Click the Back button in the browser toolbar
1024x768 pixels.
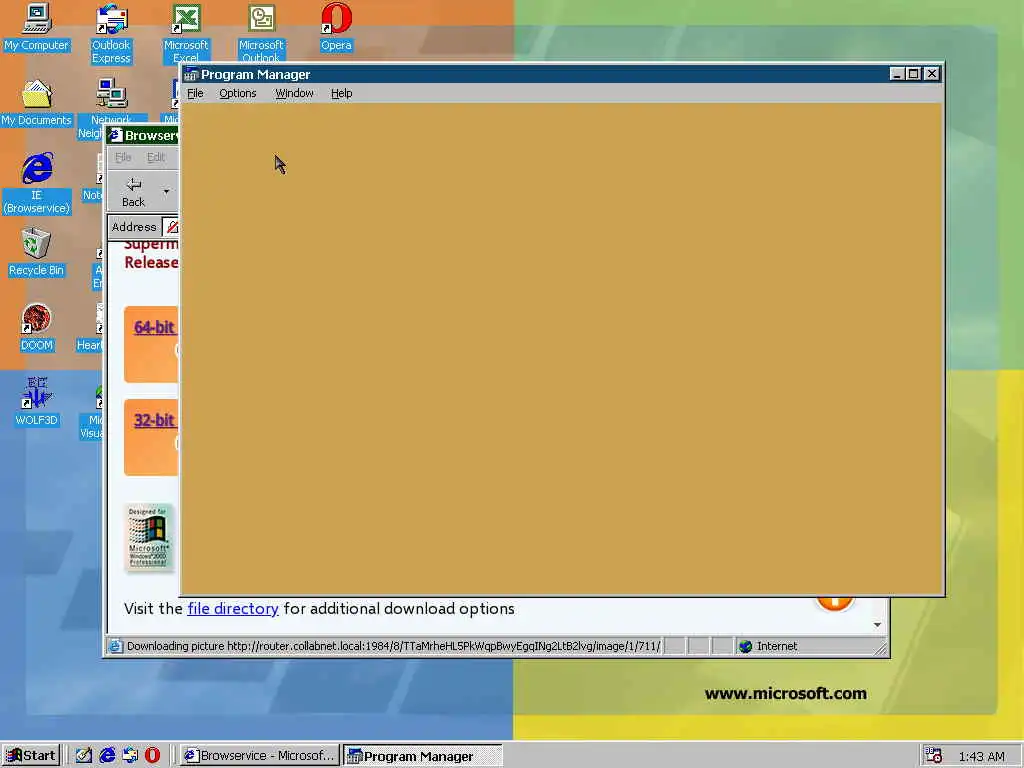[133, 192]
